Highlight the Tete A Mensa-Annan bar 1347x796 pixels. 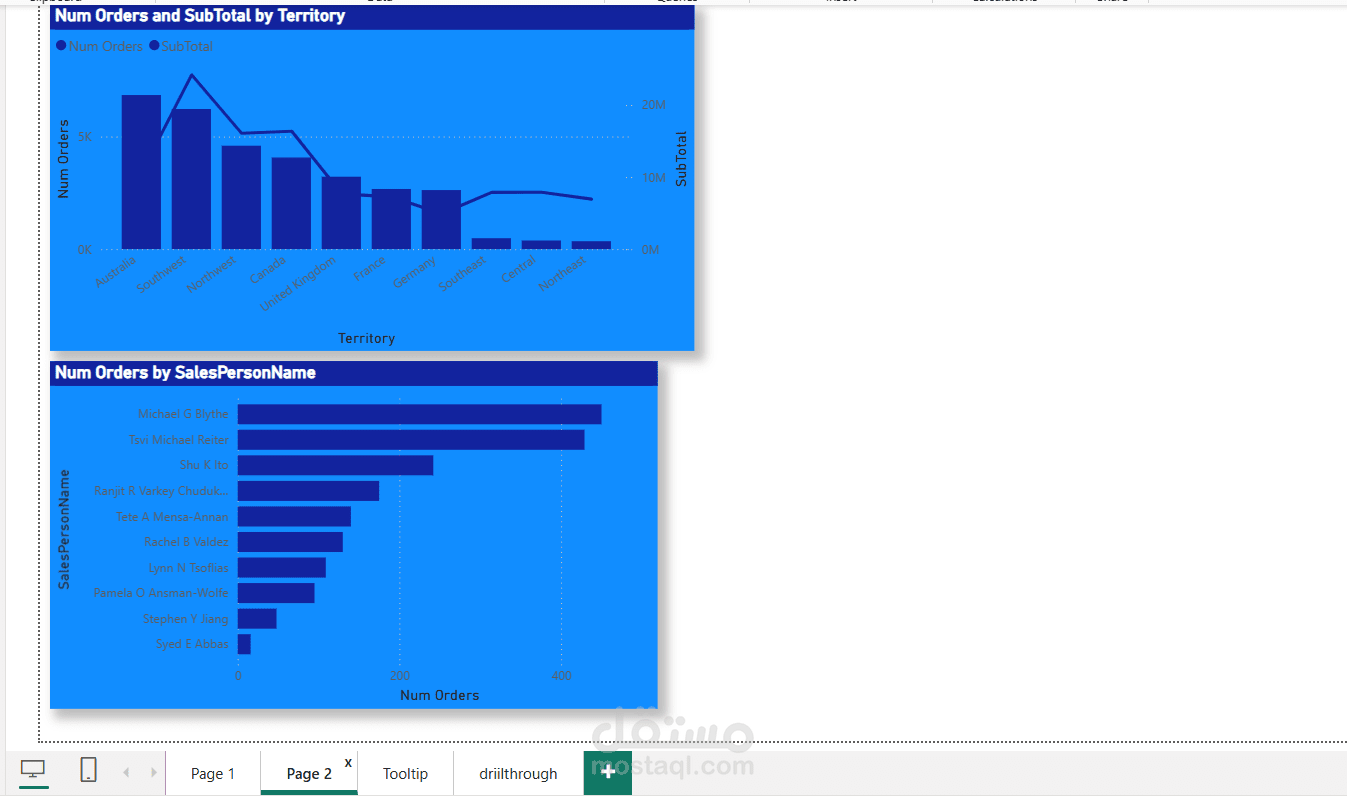295,516
